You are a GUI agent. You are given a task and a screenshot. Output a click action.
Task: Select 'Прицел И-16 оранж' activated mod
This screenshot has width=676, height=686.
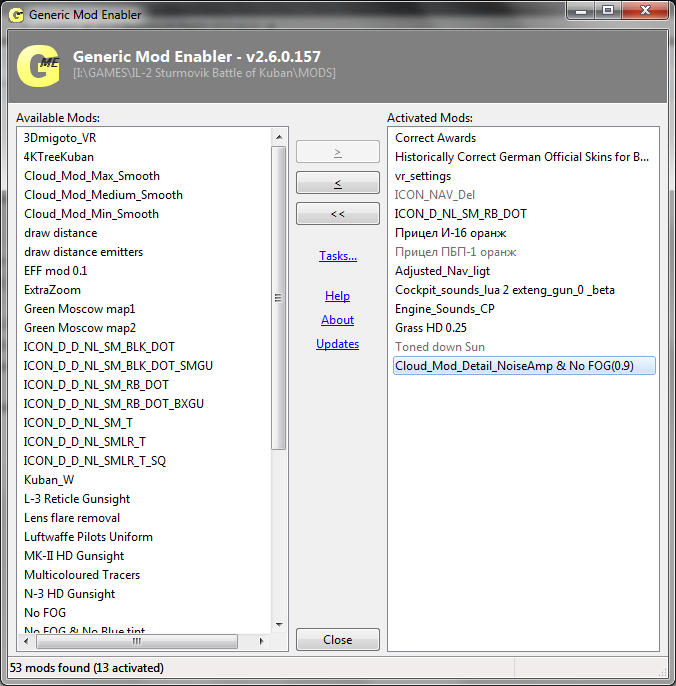pos(451,233)
